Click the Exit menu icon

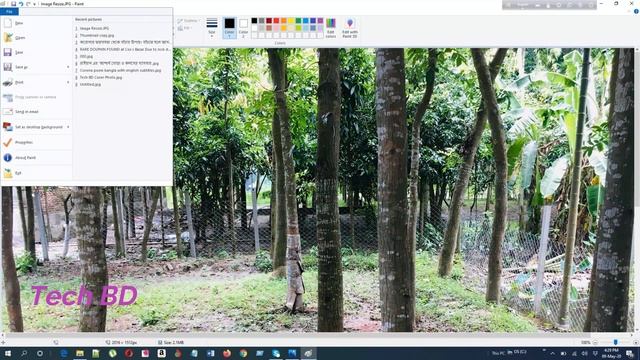tap(8, 173)
